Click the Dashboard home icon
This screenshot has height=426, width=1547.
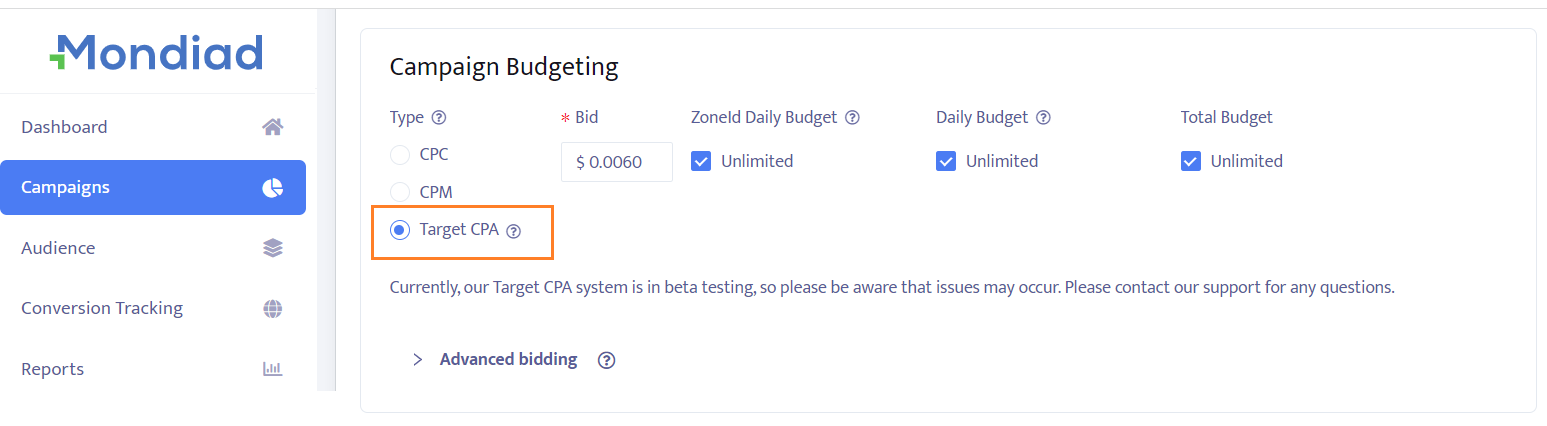coord(272,127)
